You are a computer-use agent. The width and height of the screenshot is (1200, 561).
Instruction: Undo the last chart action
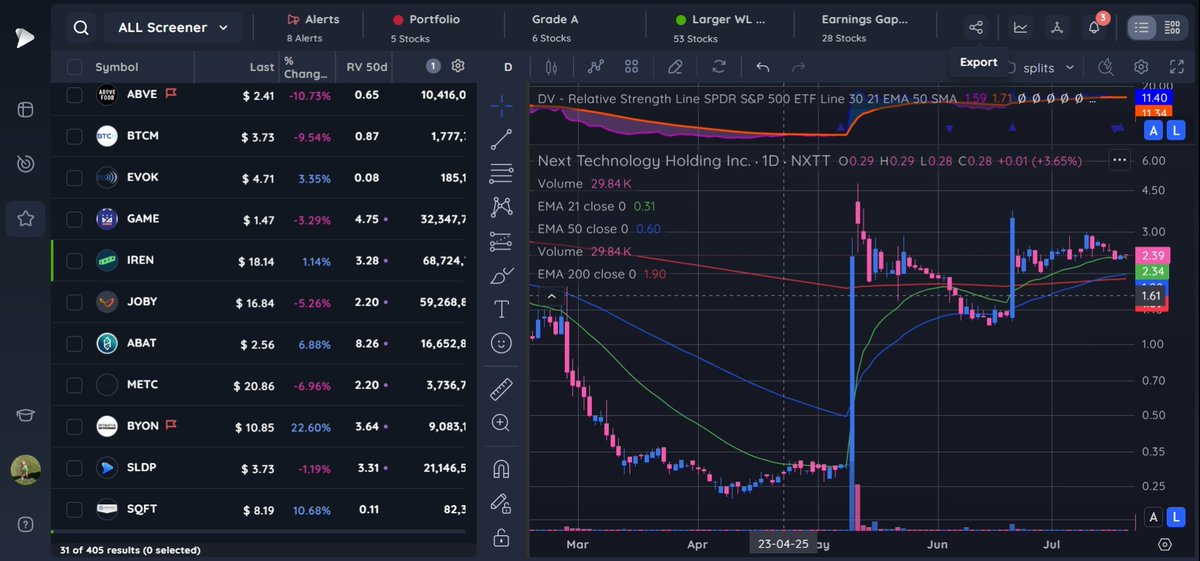(763, 67)
